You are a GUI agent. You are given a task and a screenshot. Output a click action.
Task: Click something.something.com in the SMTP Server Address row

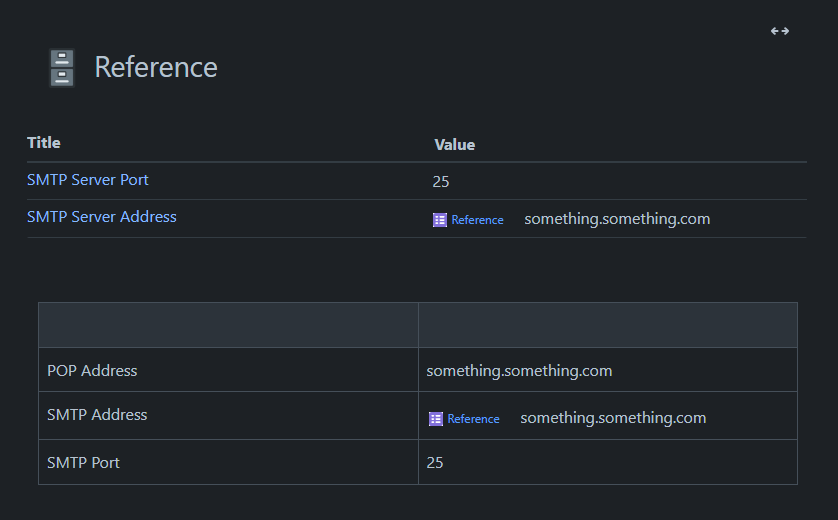click(x=617, y=219)
